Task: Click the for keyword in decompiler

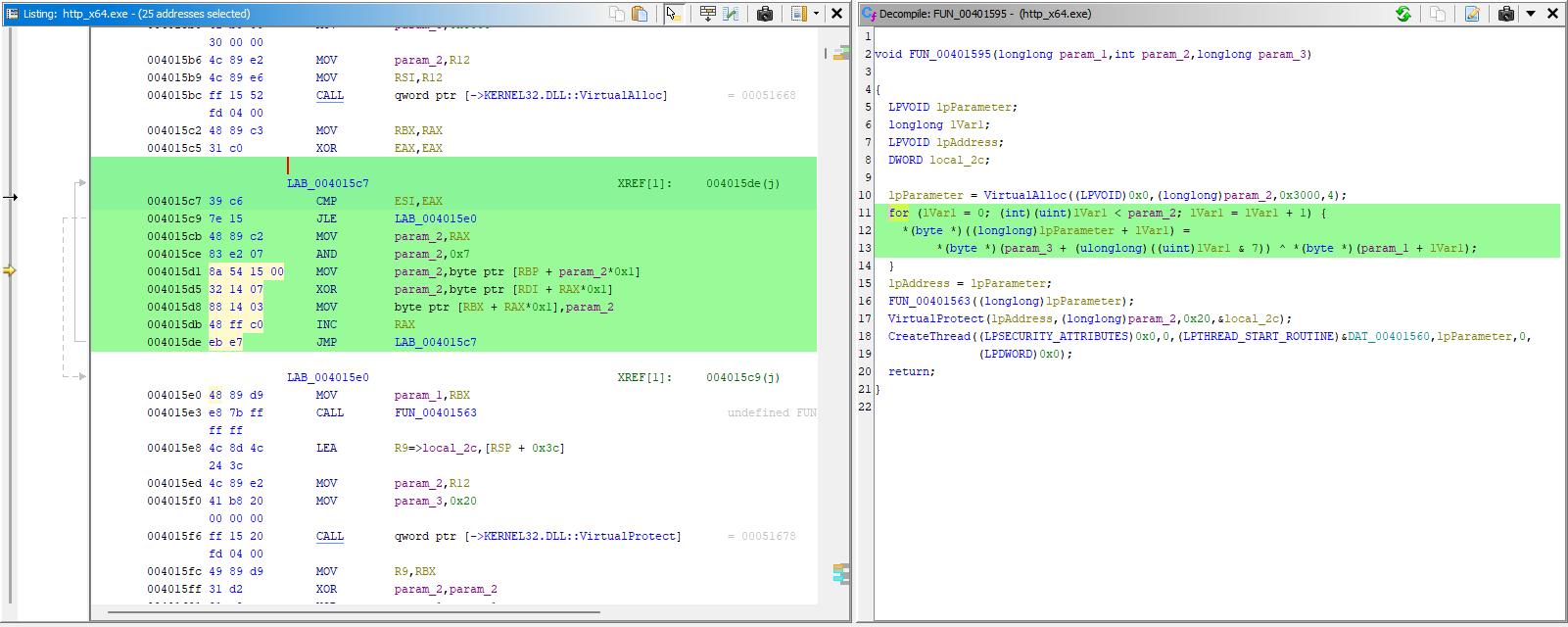Action: coord(899,213)
